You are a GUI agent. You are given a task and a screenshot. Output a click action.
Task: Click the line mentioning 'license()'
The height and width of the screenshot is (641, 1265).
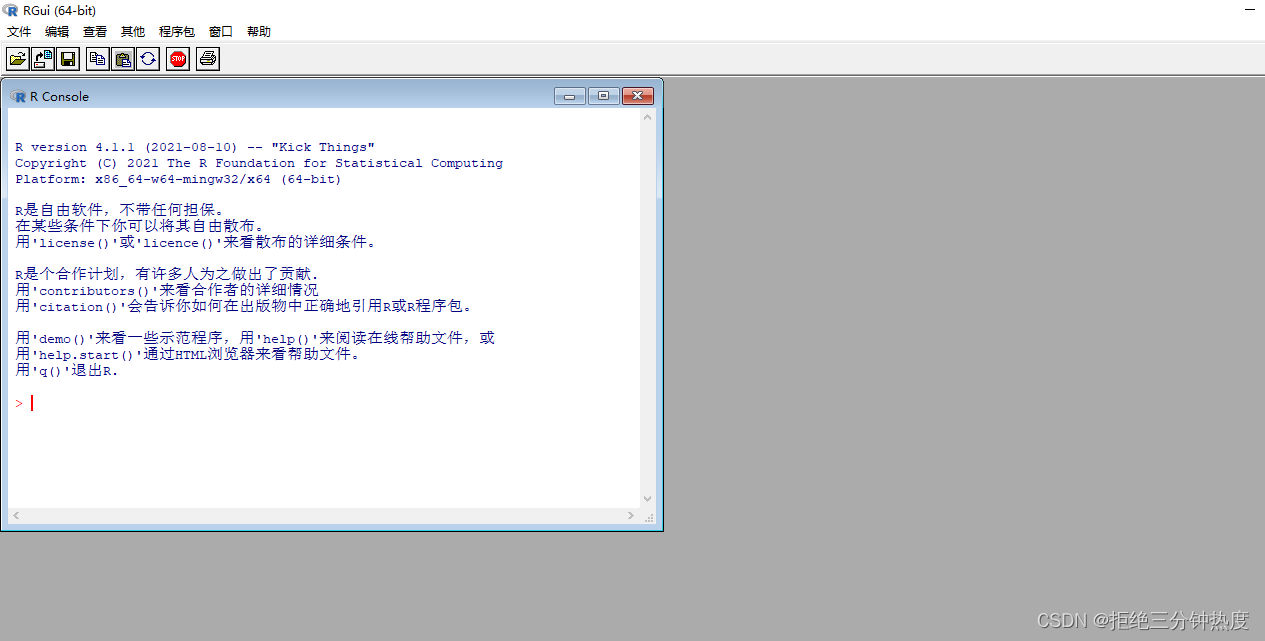point(196,242)
